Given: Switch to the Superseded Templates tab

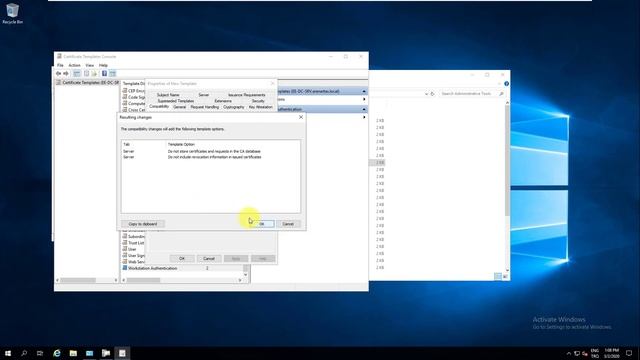Looking at the screenshot, I should (176, 101).
